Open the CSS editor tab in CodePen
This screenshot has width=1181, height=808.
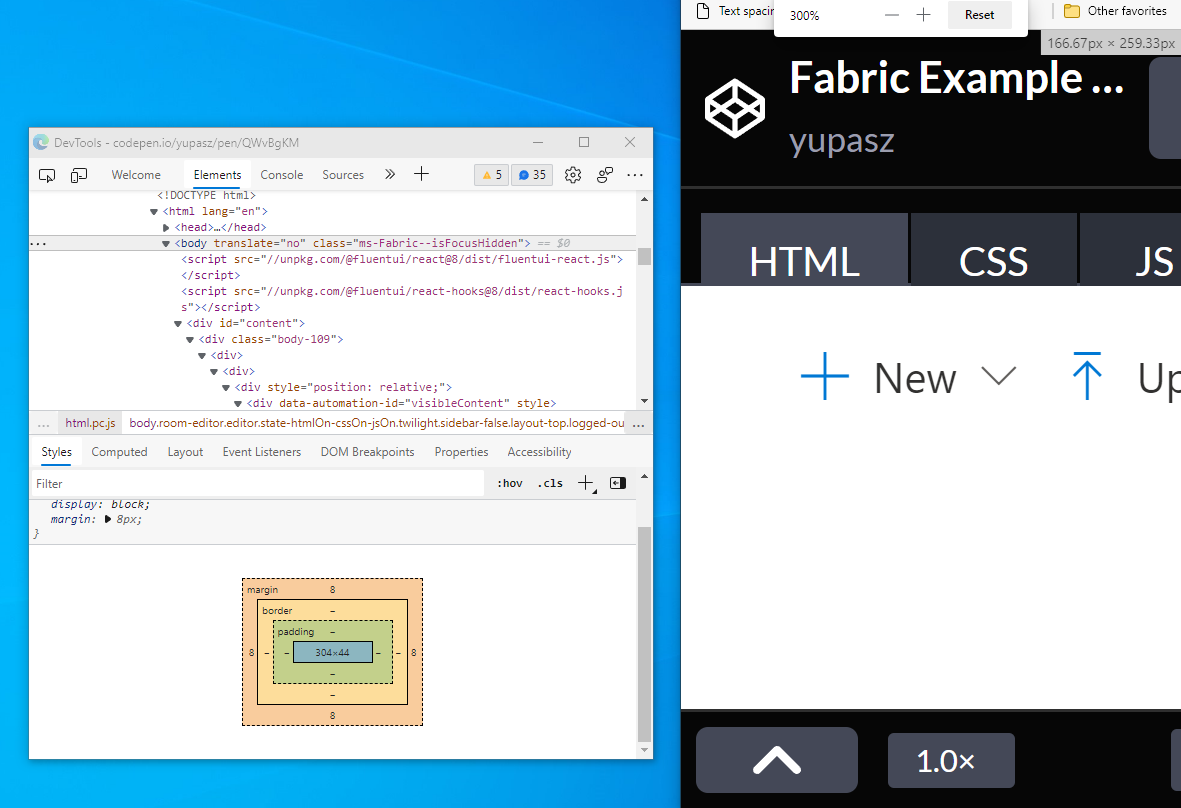pyautogui.click(x=993, y=249)
